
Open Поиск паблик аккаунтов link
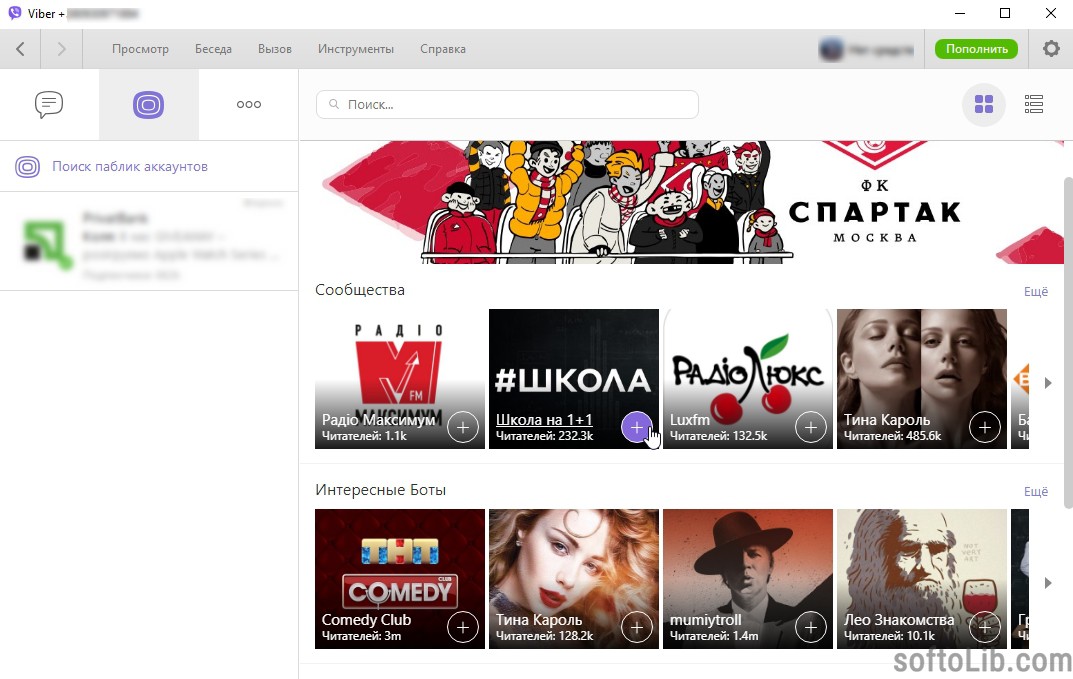coord(130,166)
